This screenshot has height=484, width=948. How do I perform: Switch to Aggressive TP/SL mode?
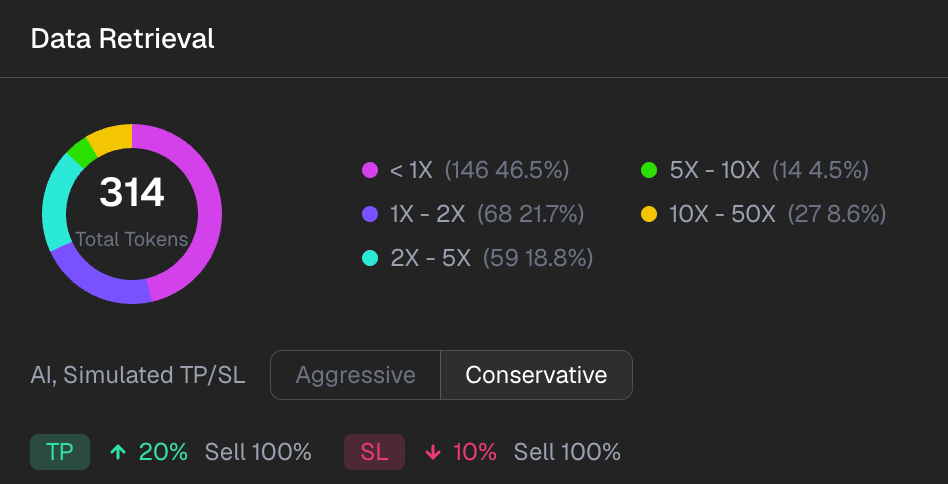356,375
